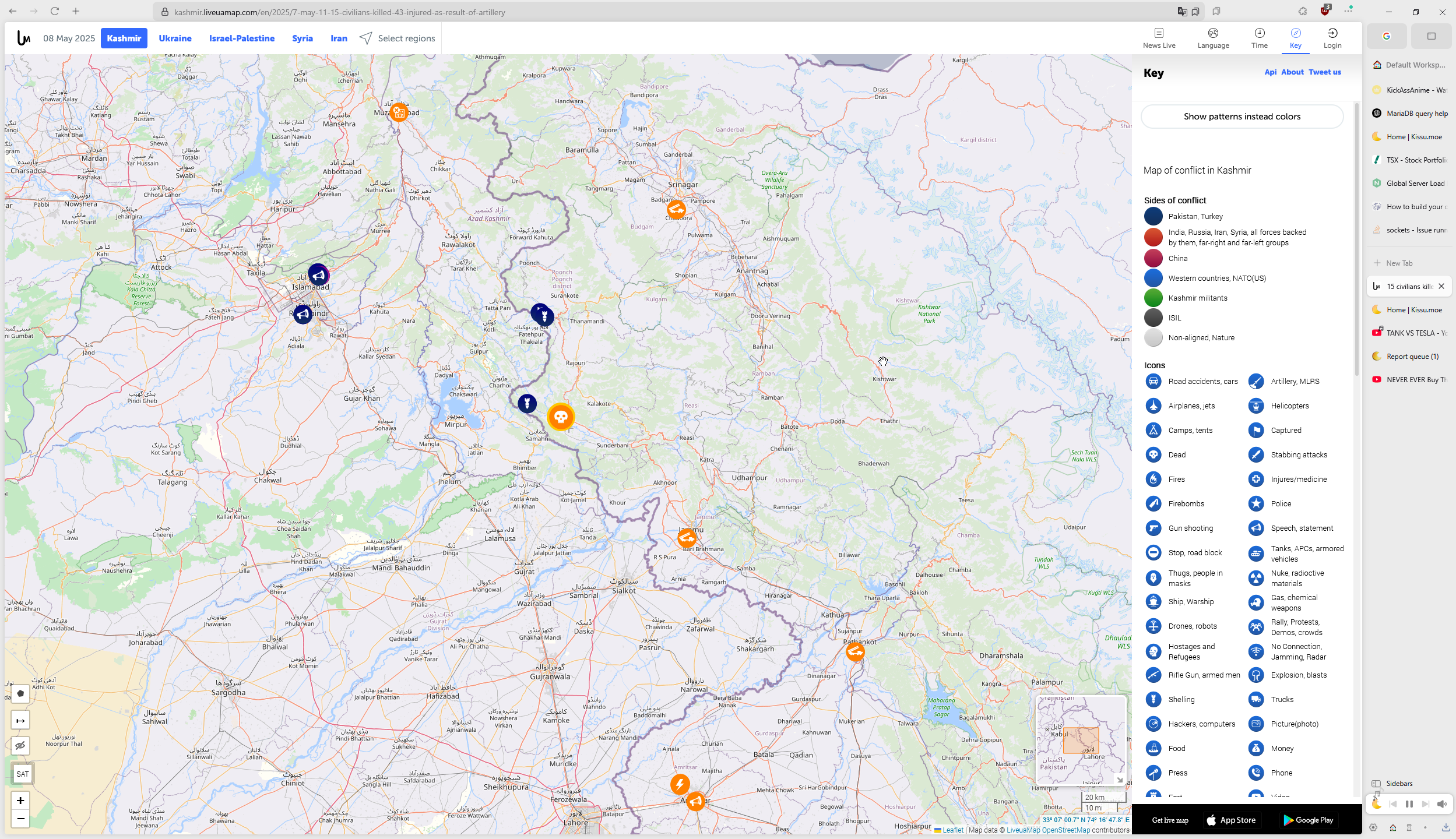Screen dimensions: 1456x839
Task: Click the orange skull marker near Kalakote
Action: [561, 417]
